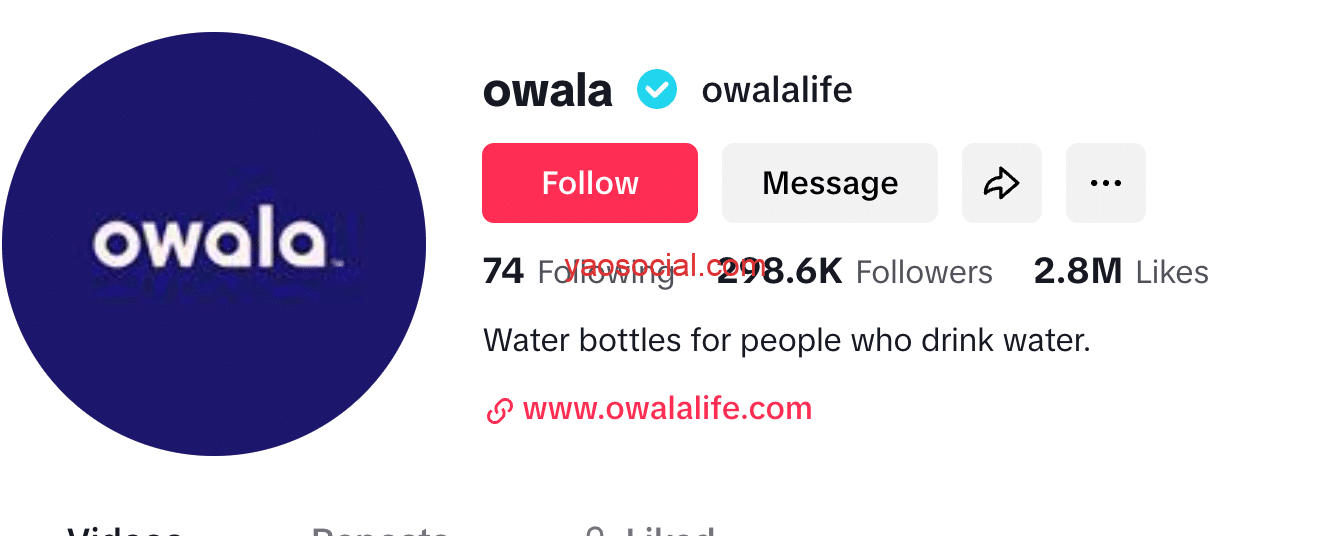The width and height of the screenshot is (1332, 536).
Task: Click the 2.8M Likes count
Action: pos(1121,271)
